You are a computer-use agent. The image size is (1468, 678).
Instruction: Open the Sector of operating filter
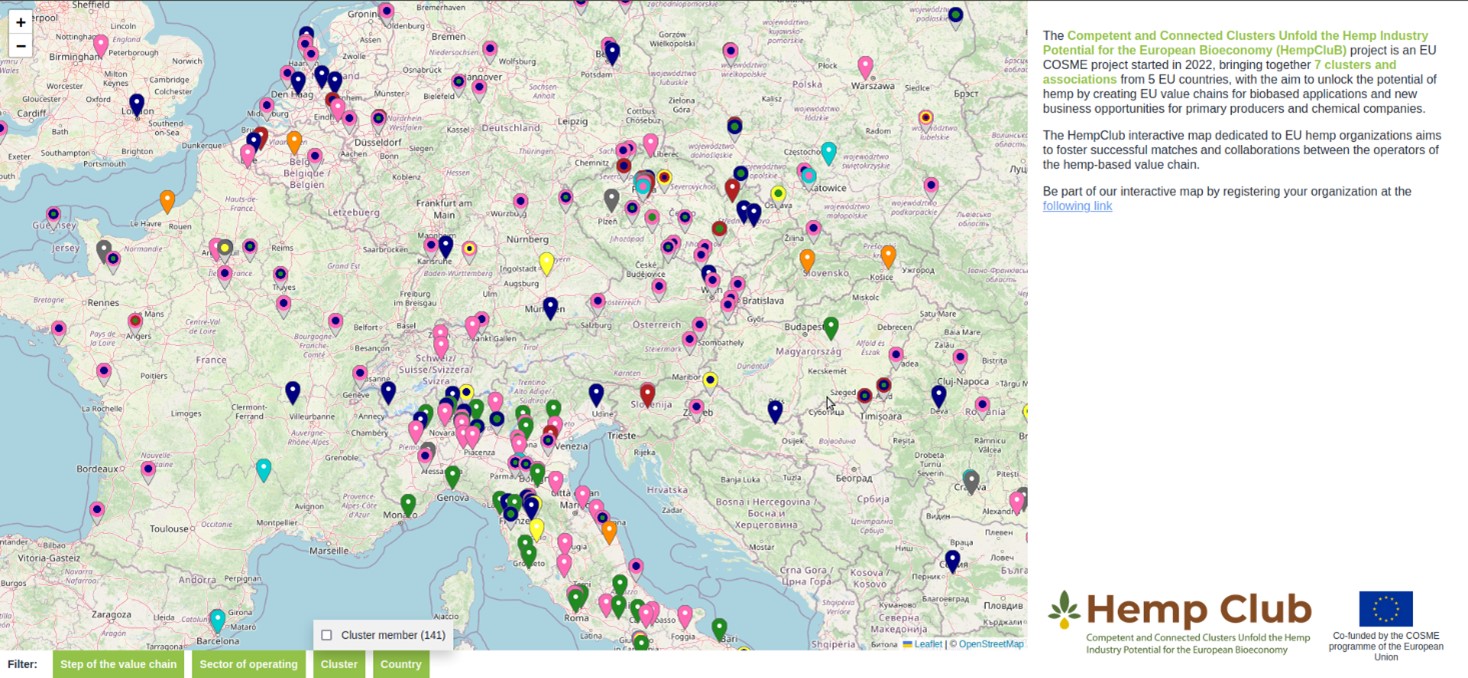click(248, 664)
